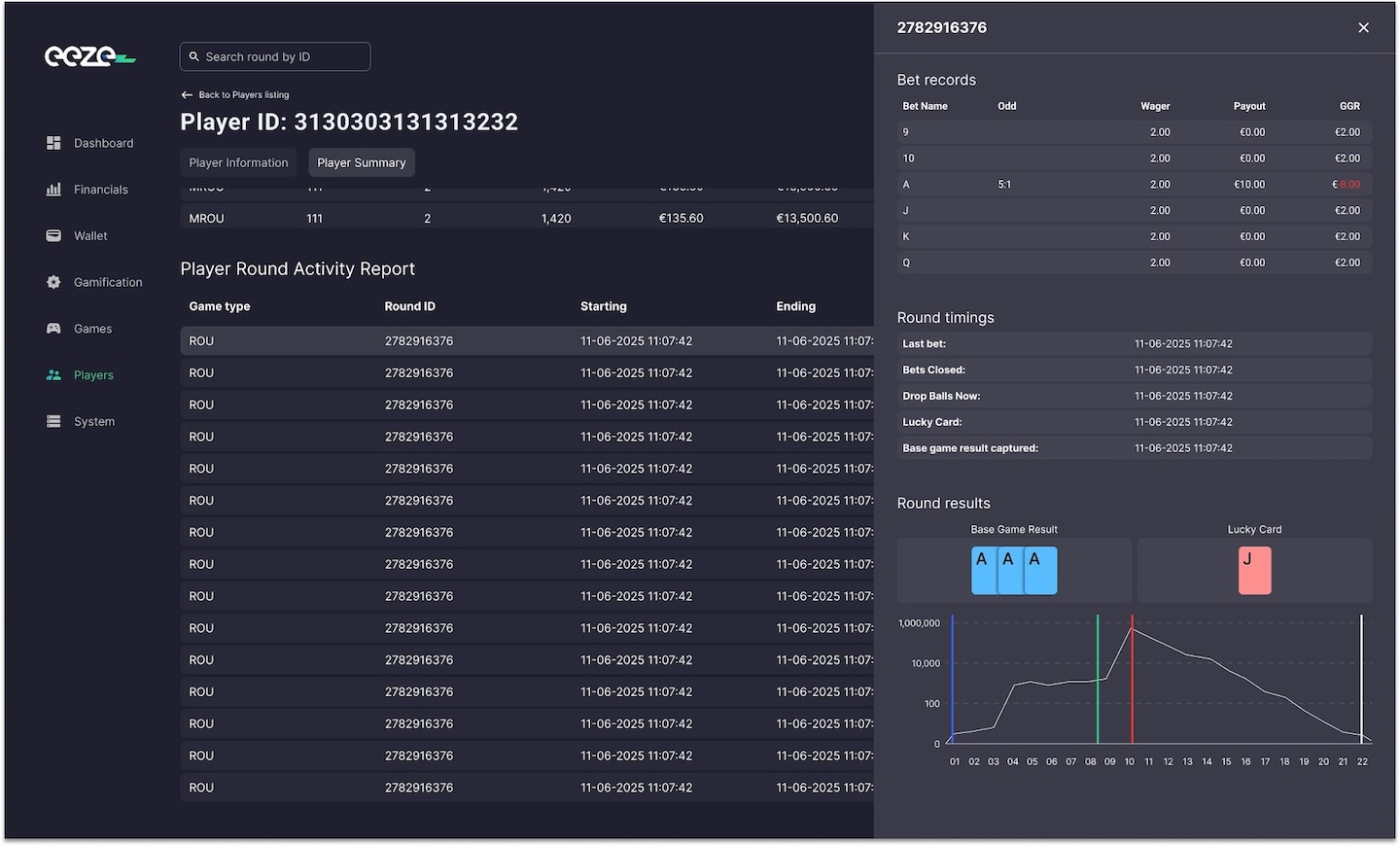
Task: Click the Players people icon
Action: click(x=53, y=375)
